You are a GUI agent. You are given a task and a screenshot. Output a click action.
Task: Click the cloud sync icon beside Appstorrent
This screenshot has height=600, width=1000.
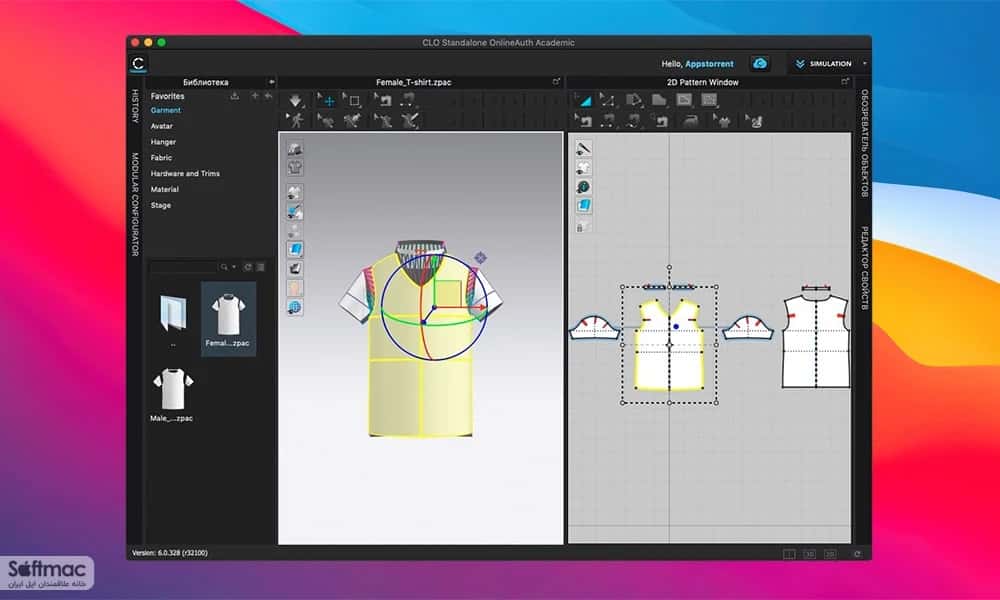pyautogui.click(x=760, y=64)
